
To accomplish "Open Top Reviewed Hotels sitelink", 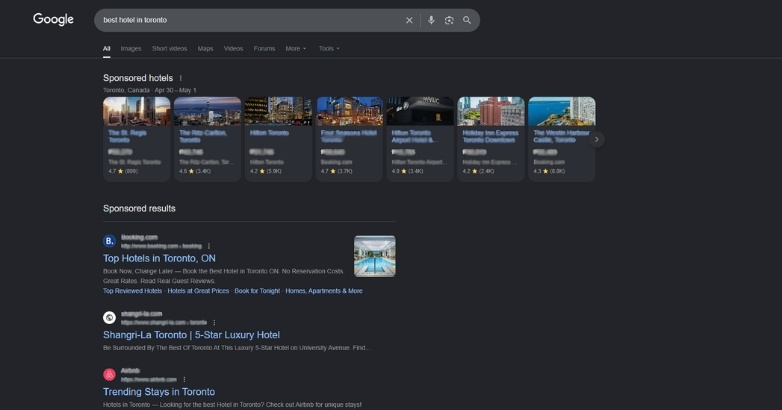I will click(132, 291).
